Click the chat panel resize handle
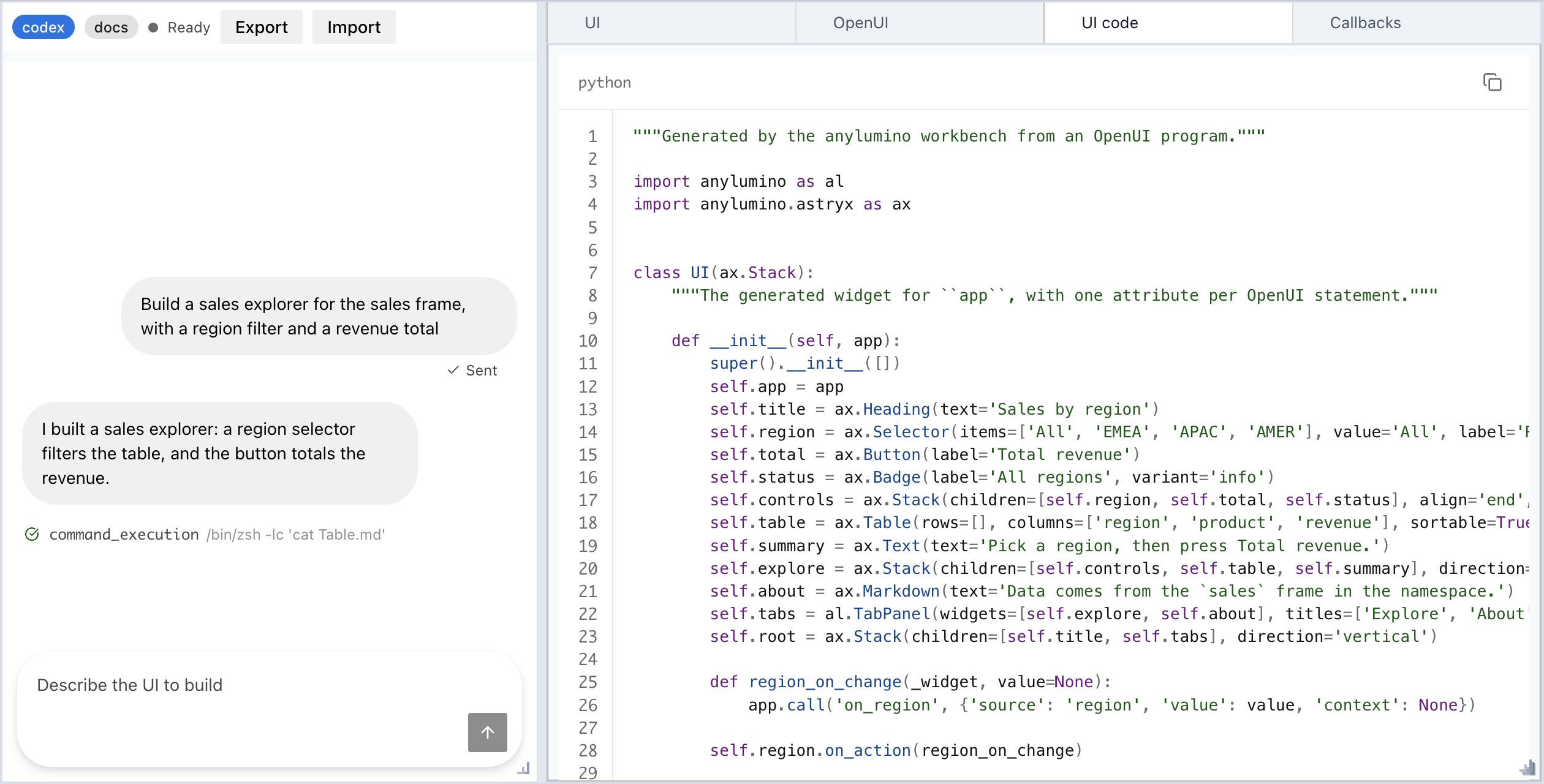 [x=523, y=768]
